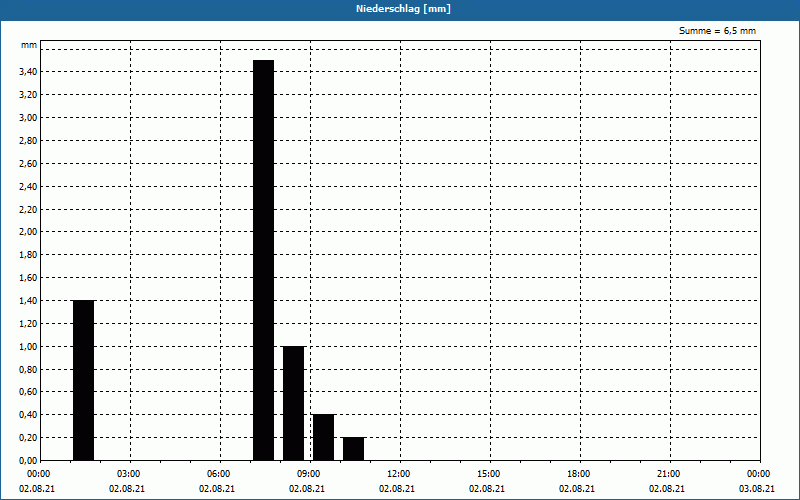Click the 2,80 y-axis value
This screenshot has height=500, width=800.
coord(28,141)
